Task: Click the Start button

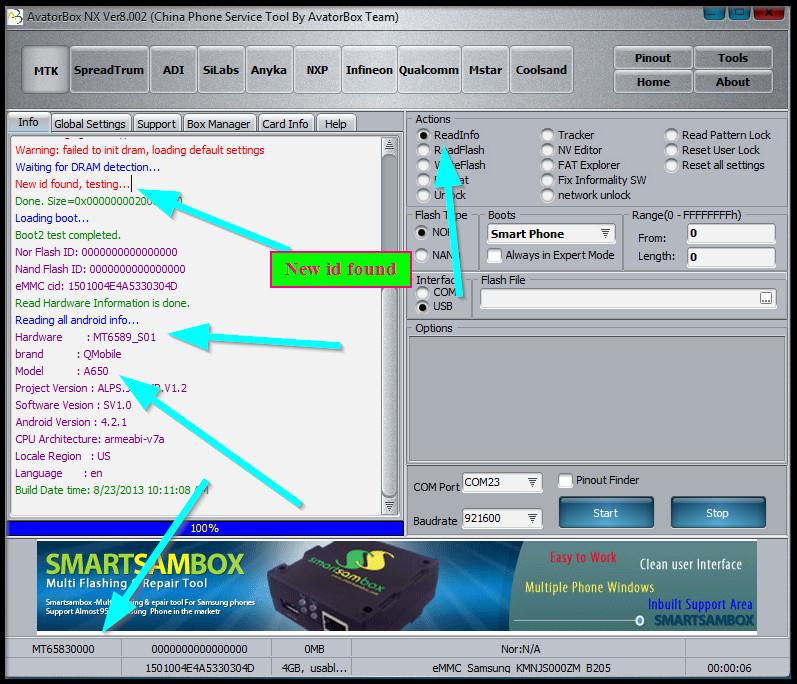Action: pos(606,513)
